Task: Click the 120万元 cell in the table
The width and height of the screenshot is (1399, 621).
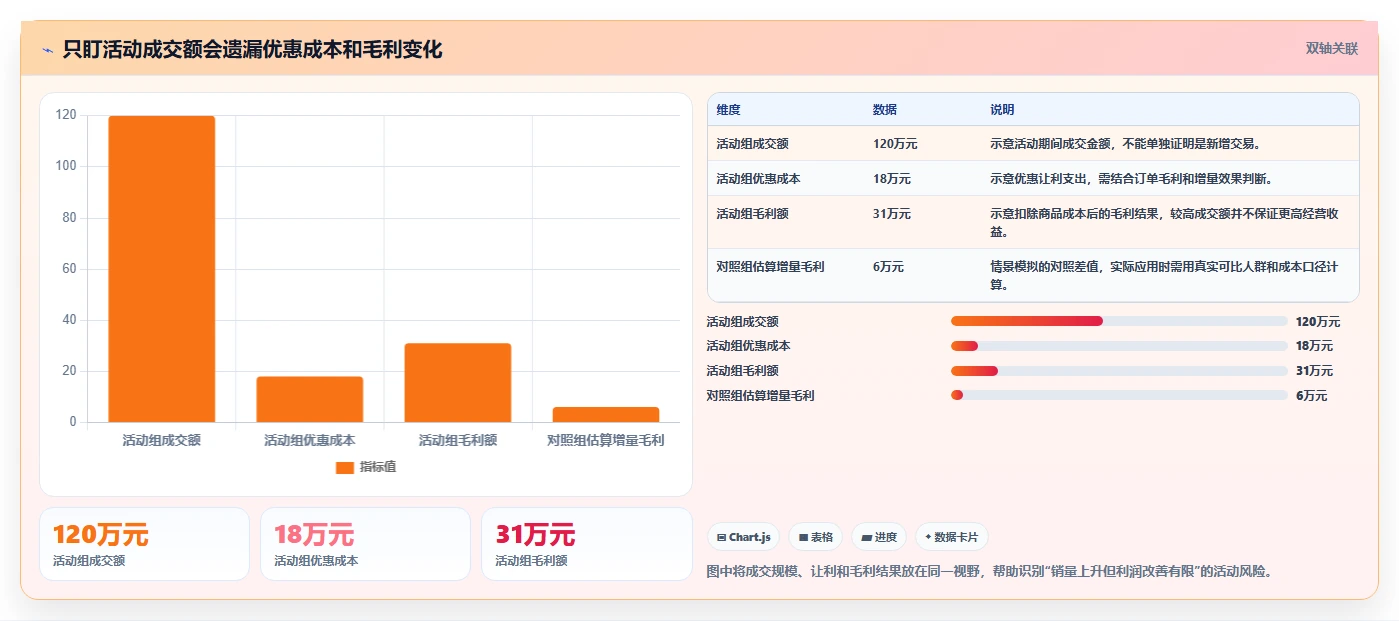Action: [x=895, y=144]
